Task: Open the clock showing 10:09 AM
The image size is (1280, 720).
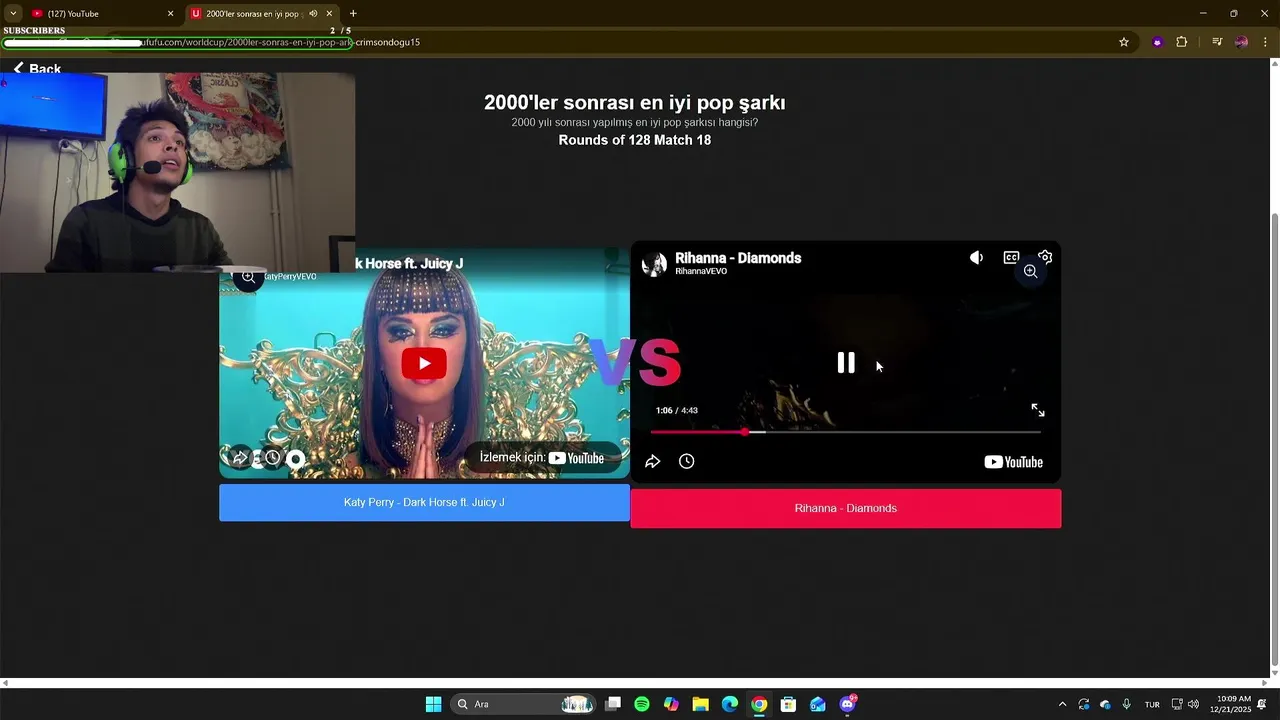Action: [1230, 704]
